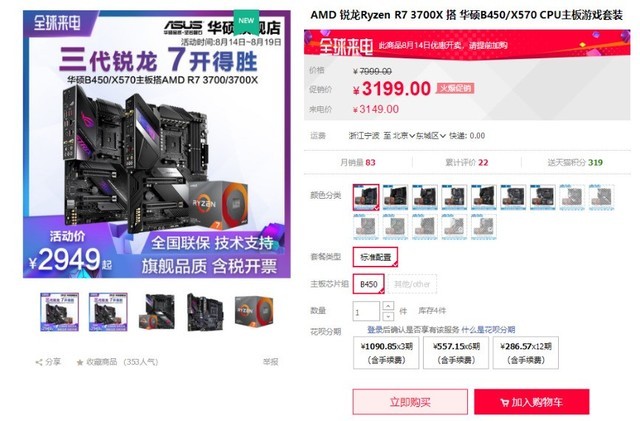Select the first color option thumbnail
The image size is (640, 421).
click(x=366, y=197)
